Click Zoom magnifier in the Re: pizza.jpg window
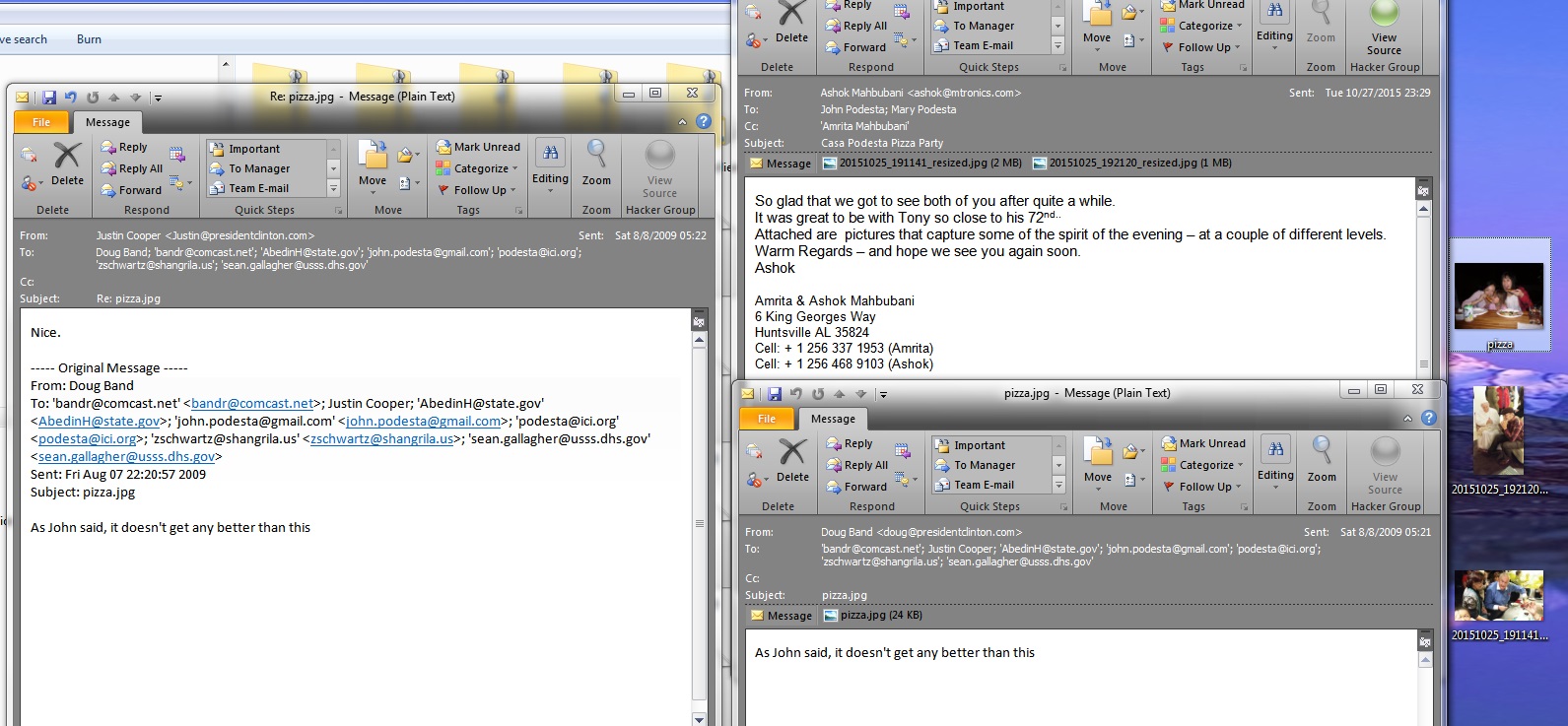Viewport: 1568px width, 726px height. pos(596,162)
